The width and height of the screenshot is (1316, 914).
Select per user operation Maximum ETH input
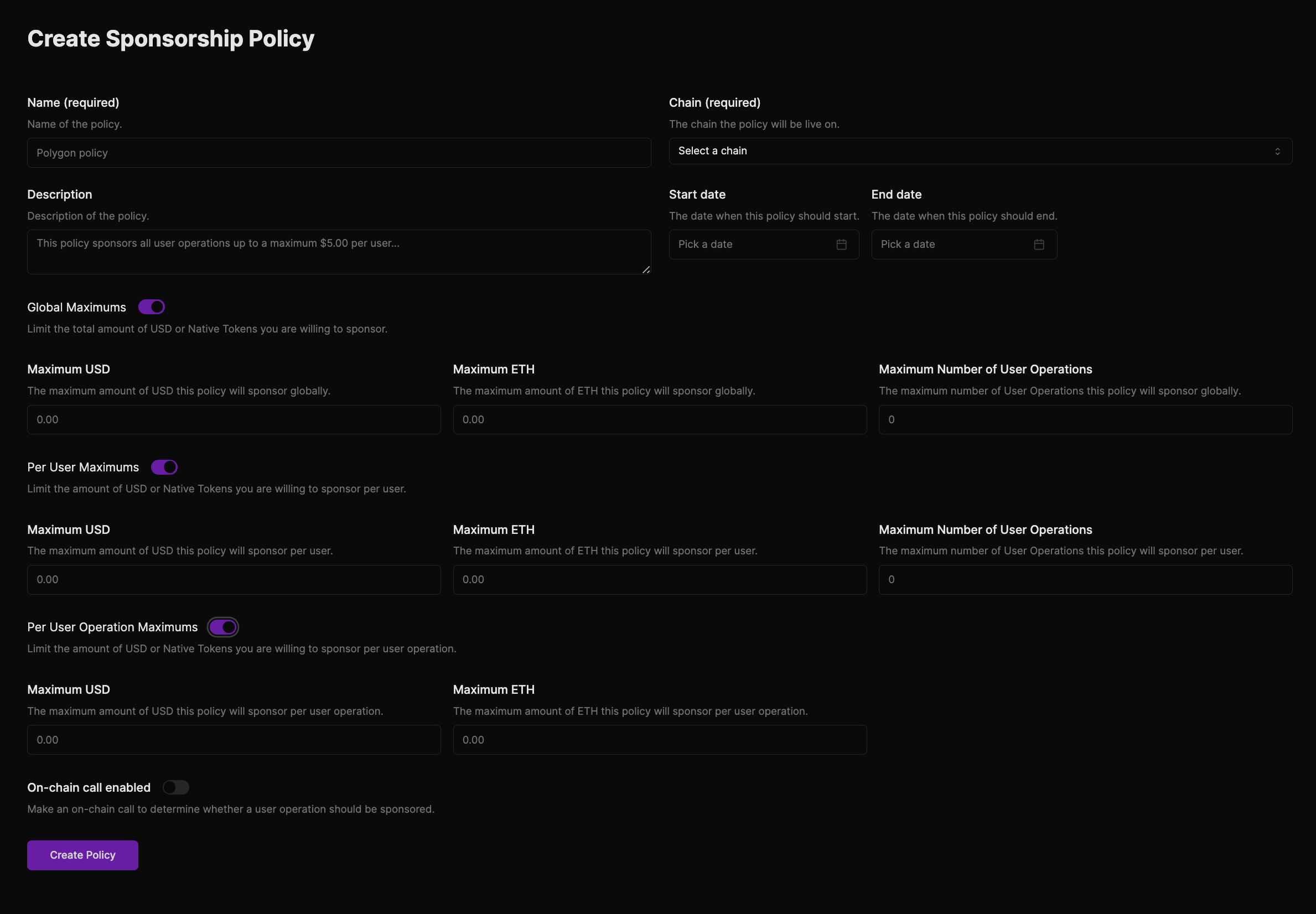point(659,740)
